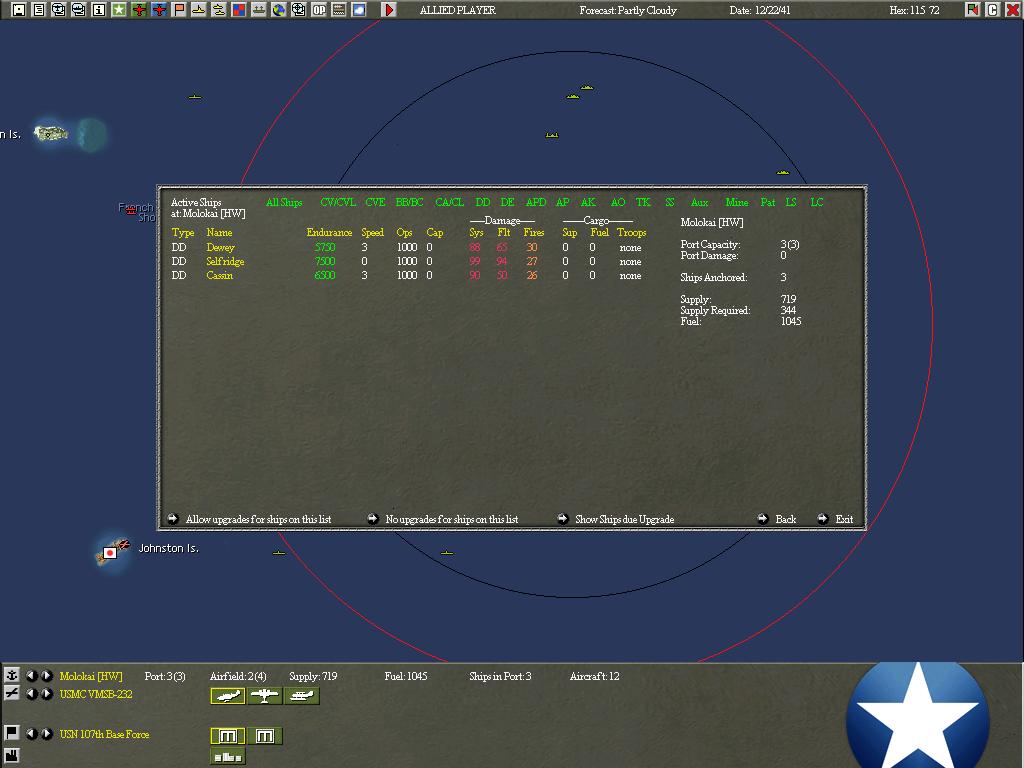Click the red plane on blue background icon

tap(159, 10)
